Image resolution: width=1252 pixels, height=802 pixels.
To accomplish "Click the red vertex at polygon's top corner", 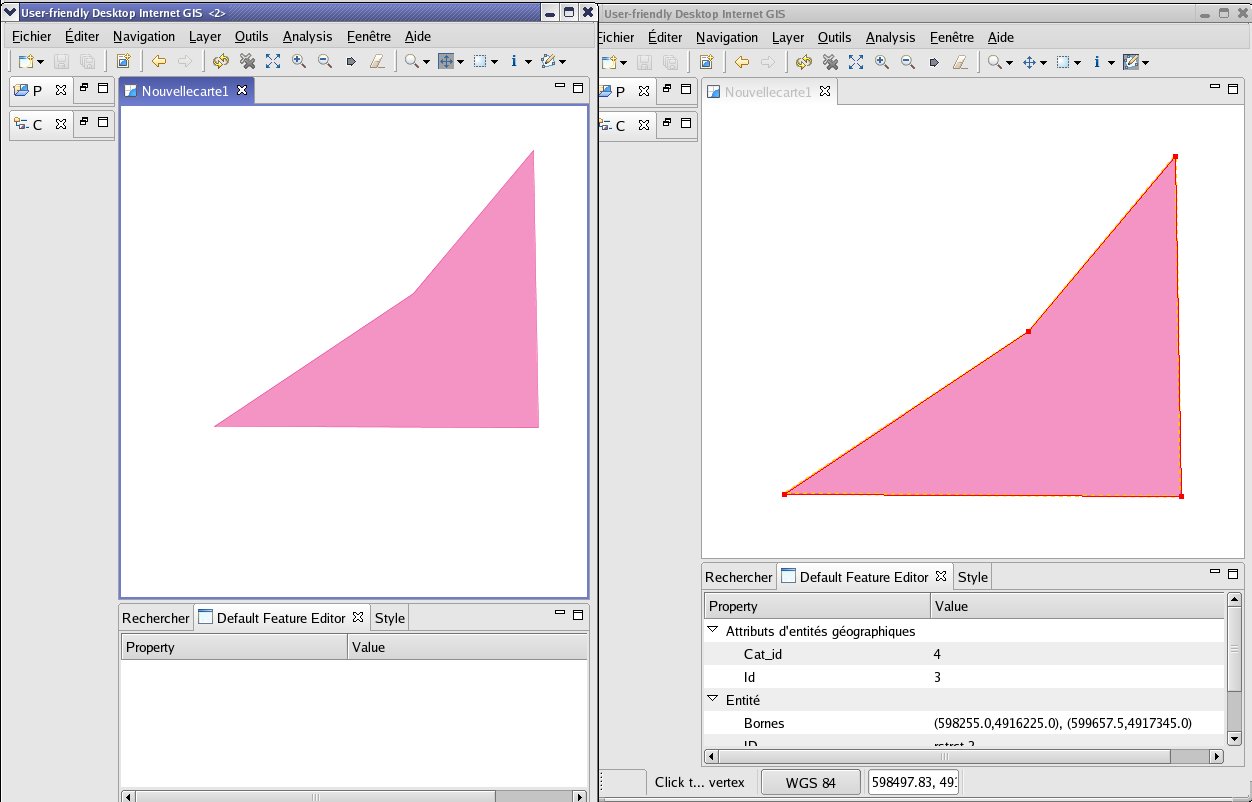I will pos(1175,157).
